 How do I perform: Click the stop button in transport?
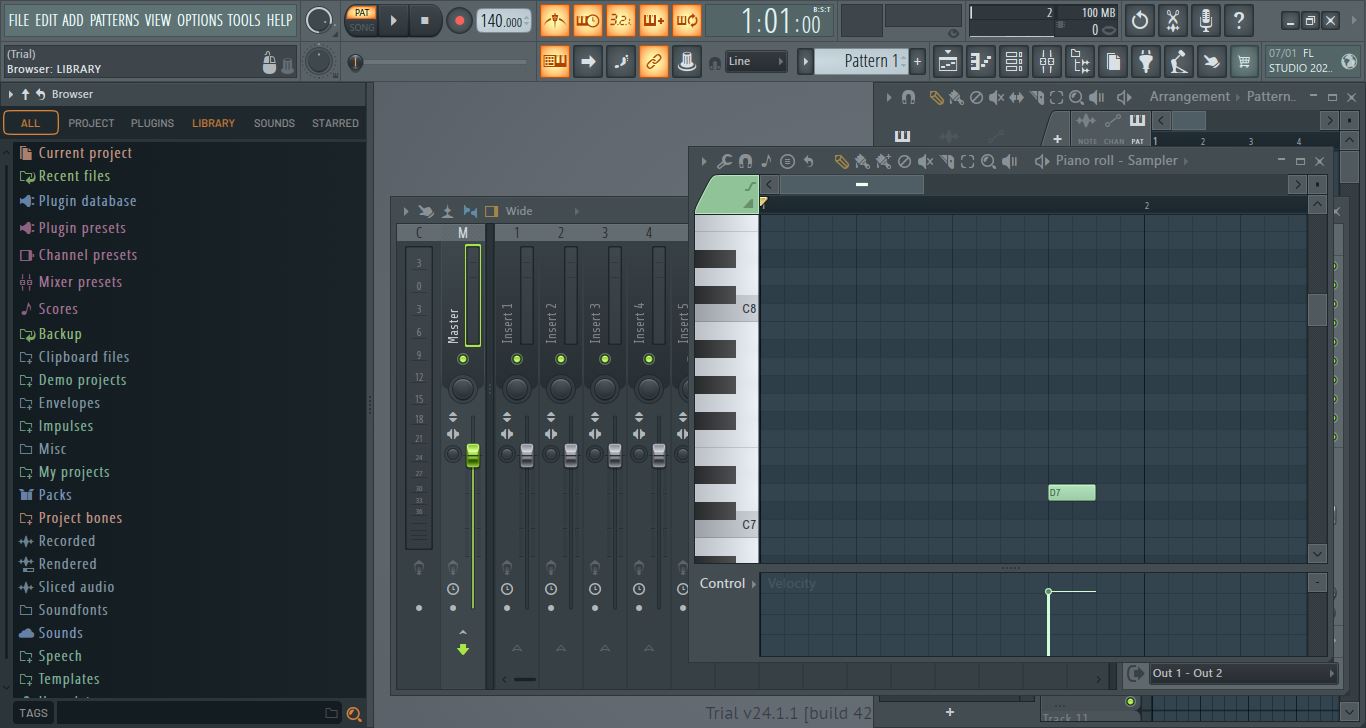[x=424, y=20]
